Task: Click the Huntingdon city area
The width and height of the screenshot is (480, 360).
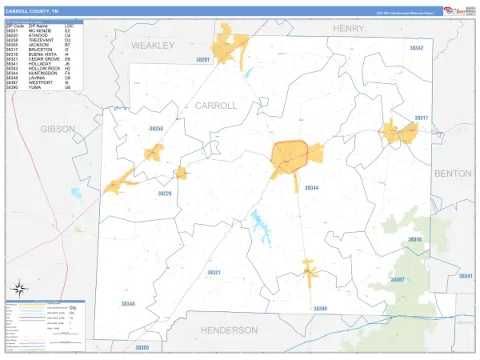Action: (289, 157)
